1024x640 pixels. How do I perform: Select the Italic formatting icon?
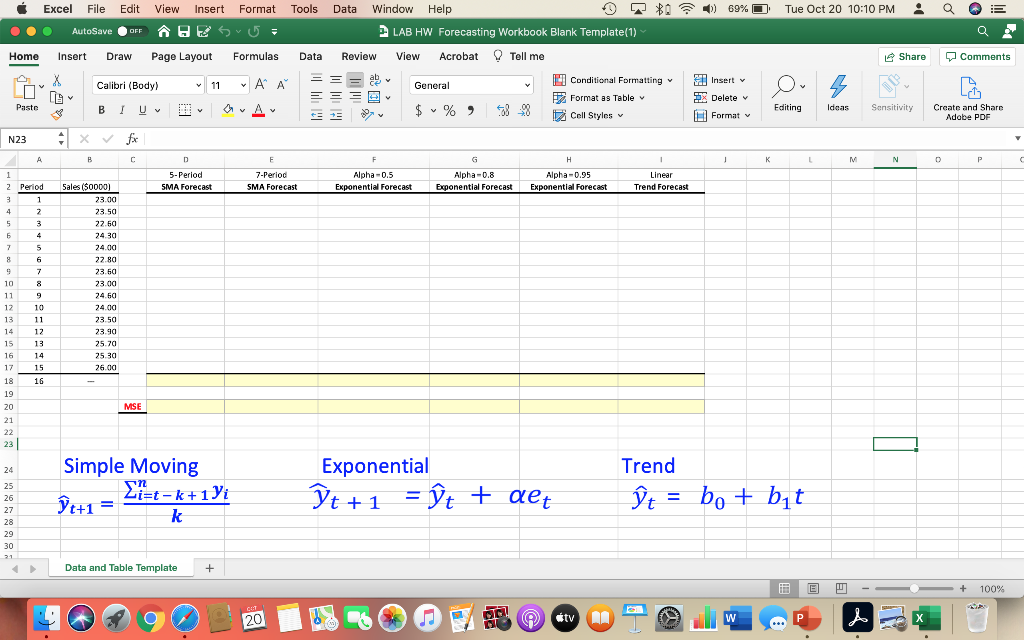[121, 109]
